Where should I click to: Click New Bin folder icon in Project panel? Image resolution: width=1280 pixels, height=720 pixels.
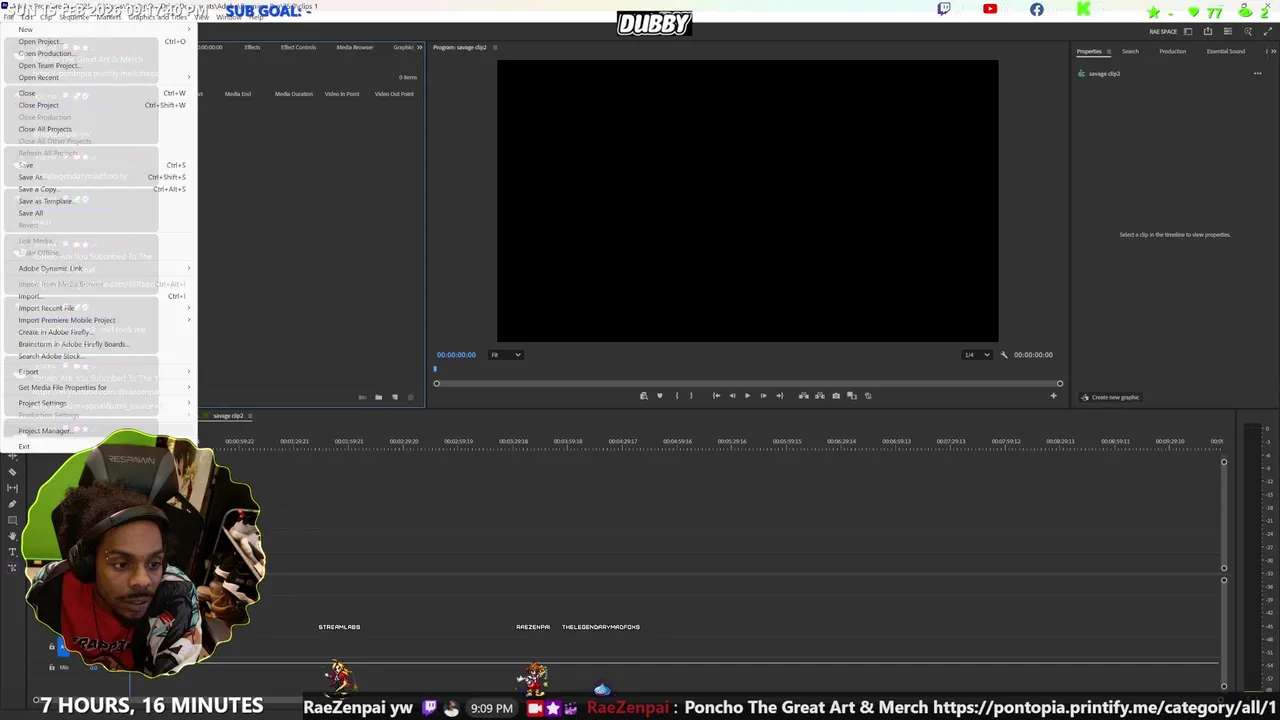coord(378,398)
